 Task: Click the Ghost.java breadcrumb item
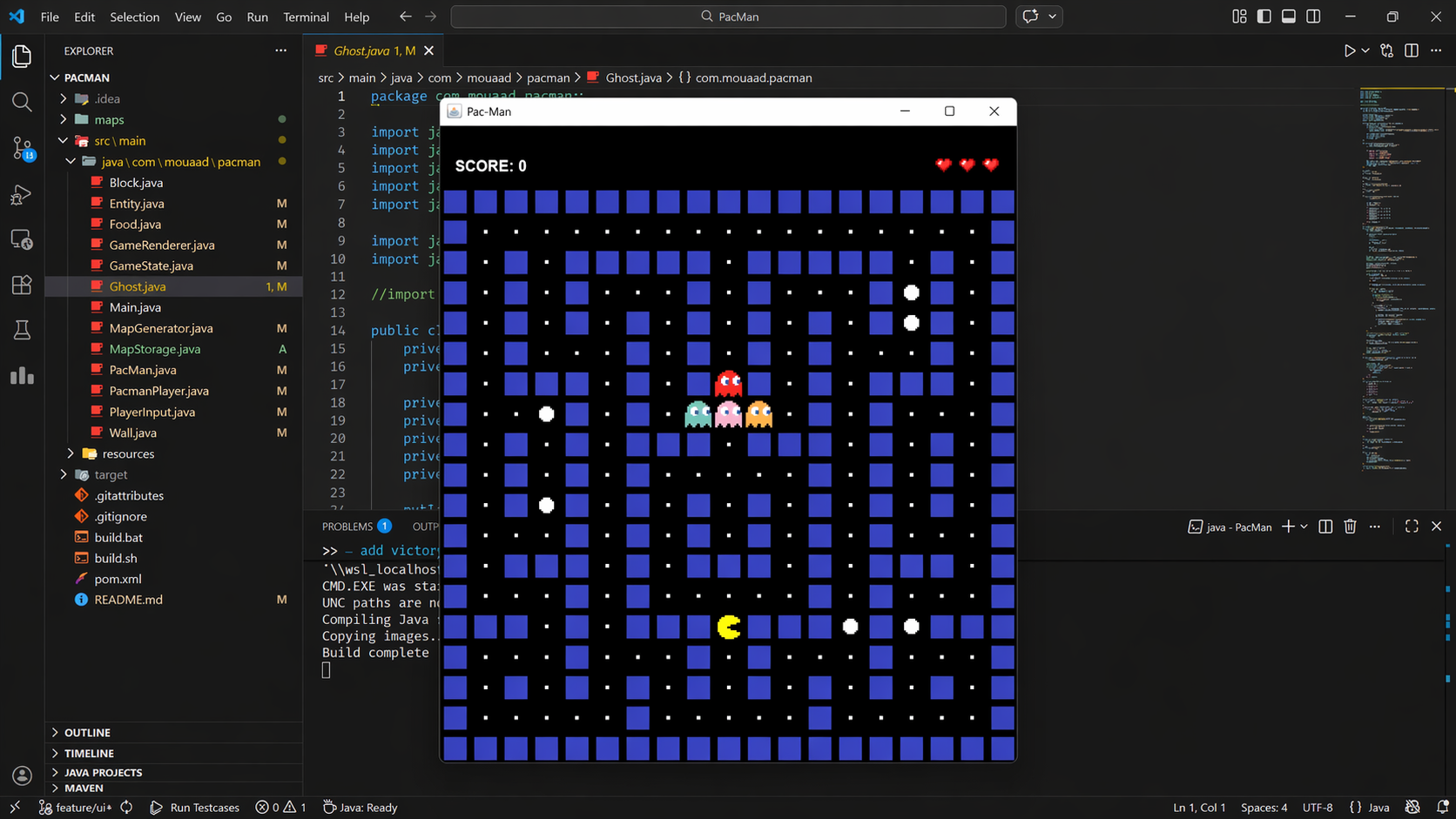[x=633, y=77]
